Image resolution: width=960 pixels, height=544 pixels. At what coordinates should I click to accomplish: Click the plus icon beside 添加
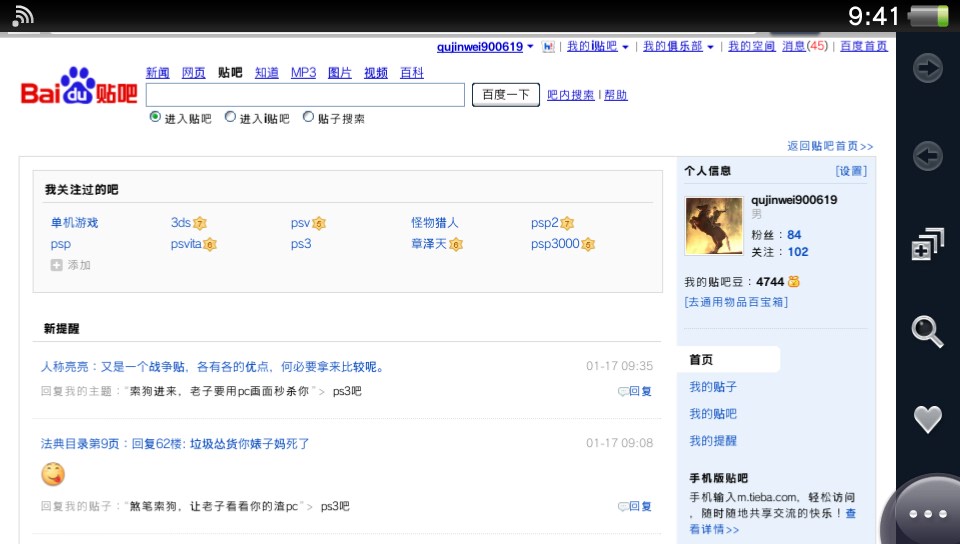coord(56,265)
